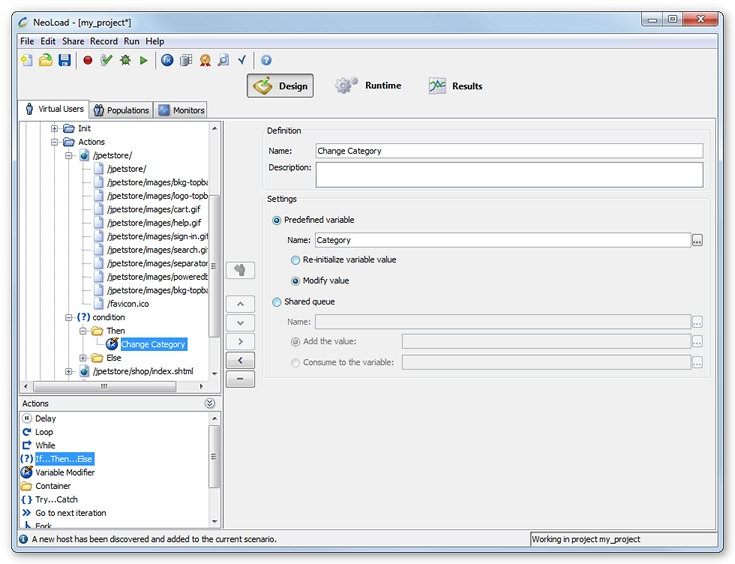This screenshot has height=564, width=735.
Task: Open the project folder icon in toolbar
Action: pyautogui.click(x=45, y=61)
